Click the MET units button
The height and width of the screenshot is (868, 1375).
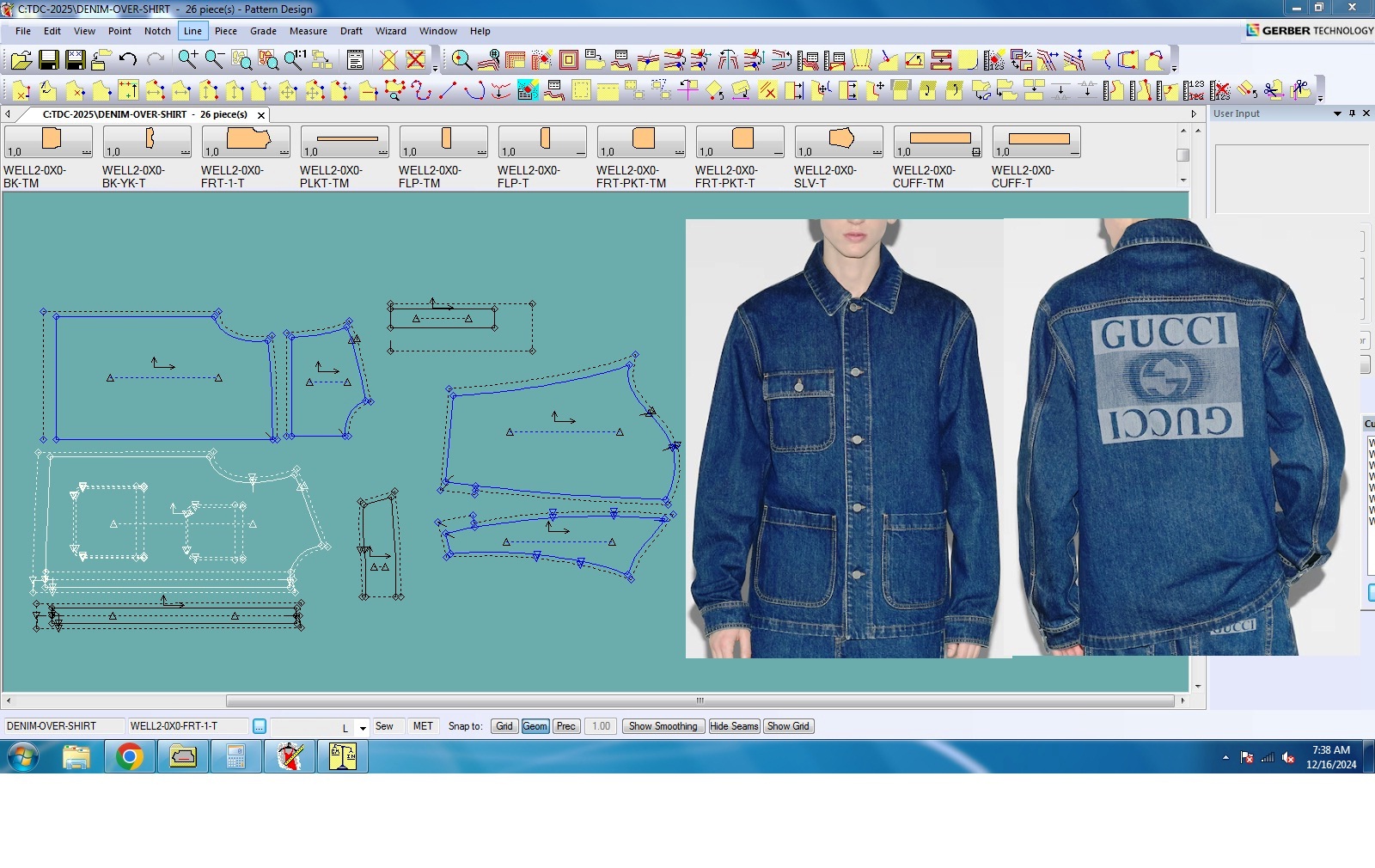coord(423,726)
